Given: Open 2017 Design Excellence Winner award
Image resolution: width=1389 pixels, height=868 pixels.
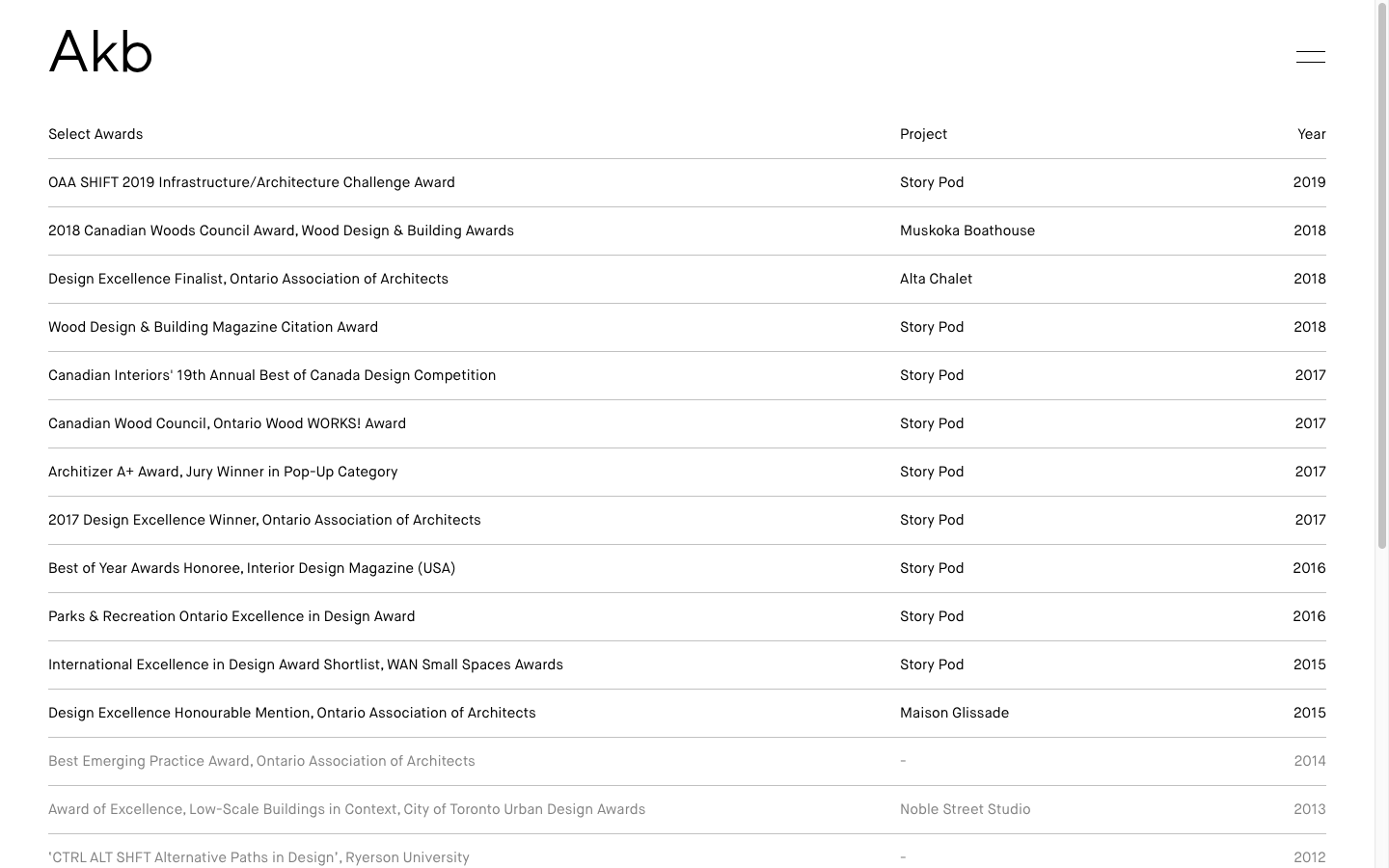Looking at the screenshot, I should pos(264,520).
